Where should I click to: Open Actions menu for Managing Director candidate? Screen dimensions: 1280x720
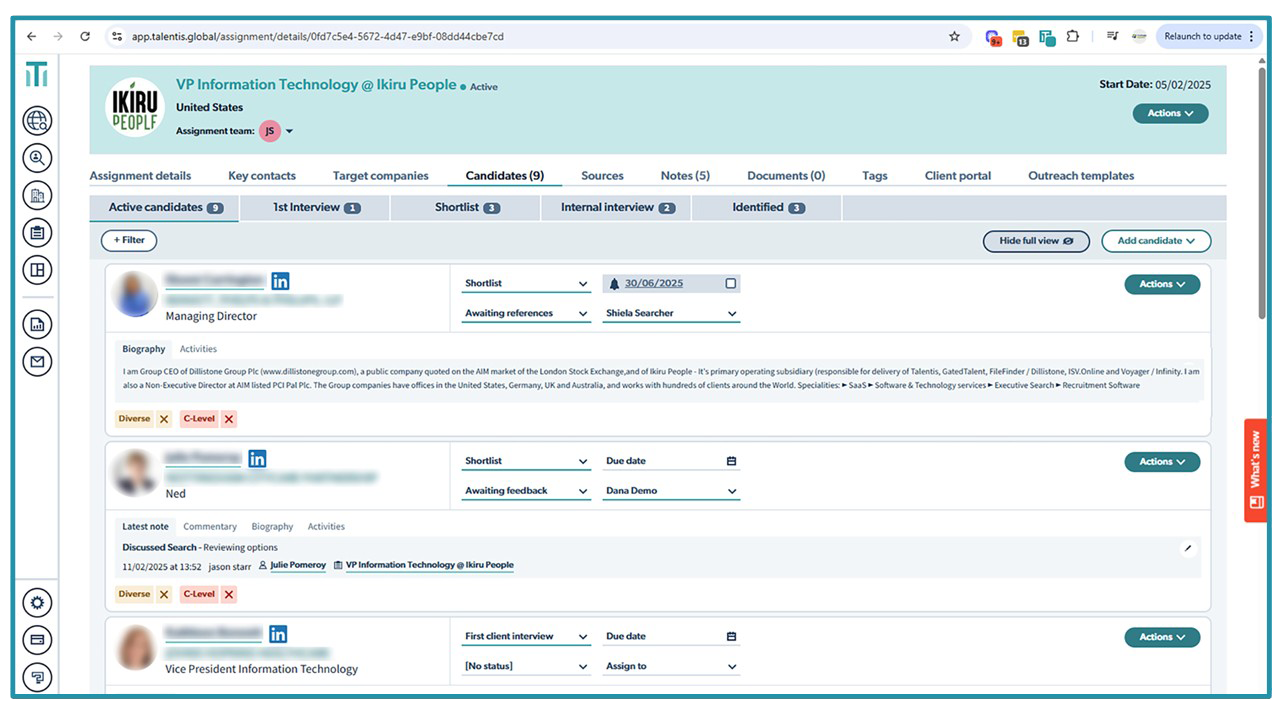pyautogui.click(x=1162, y=284)
